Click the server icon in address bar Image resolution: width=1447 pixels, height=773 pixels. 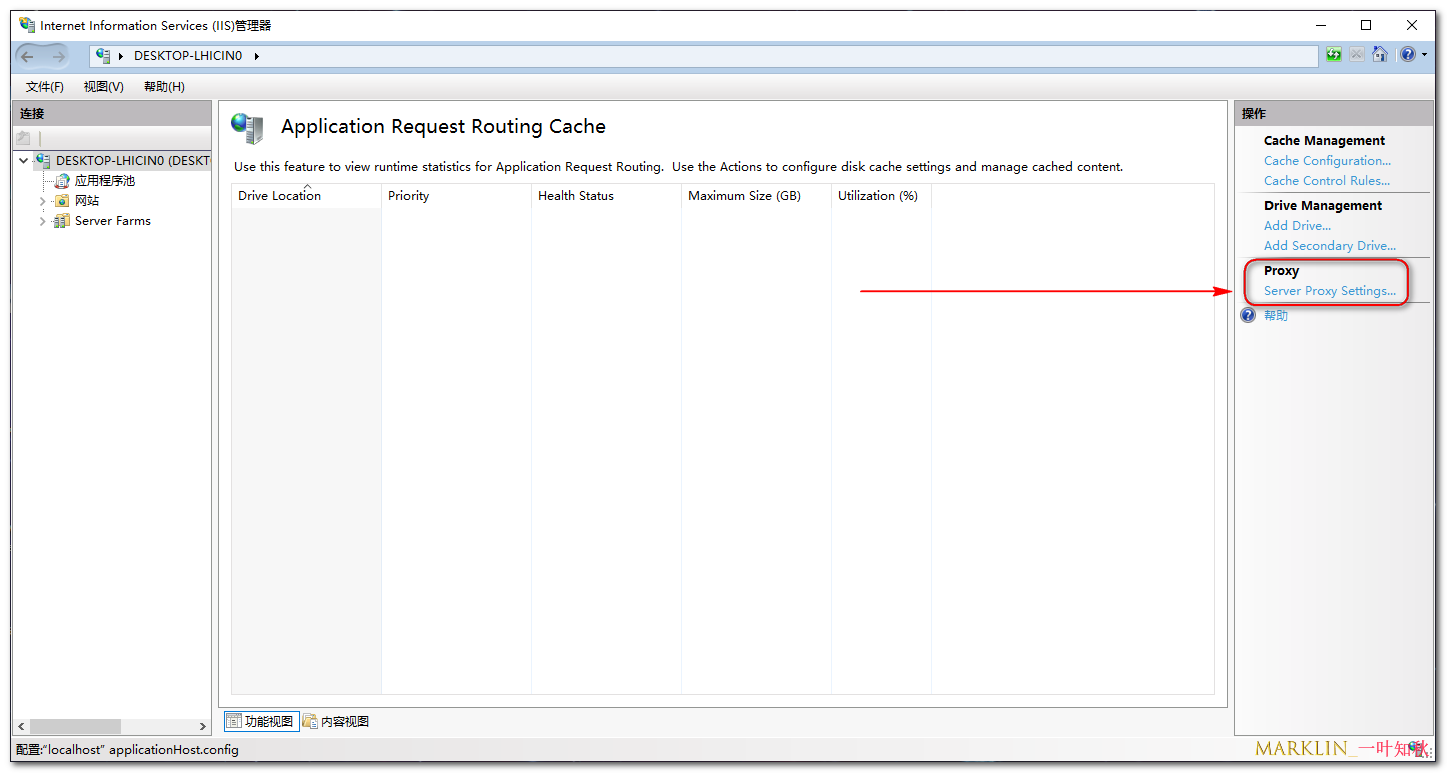pos(103,56)
